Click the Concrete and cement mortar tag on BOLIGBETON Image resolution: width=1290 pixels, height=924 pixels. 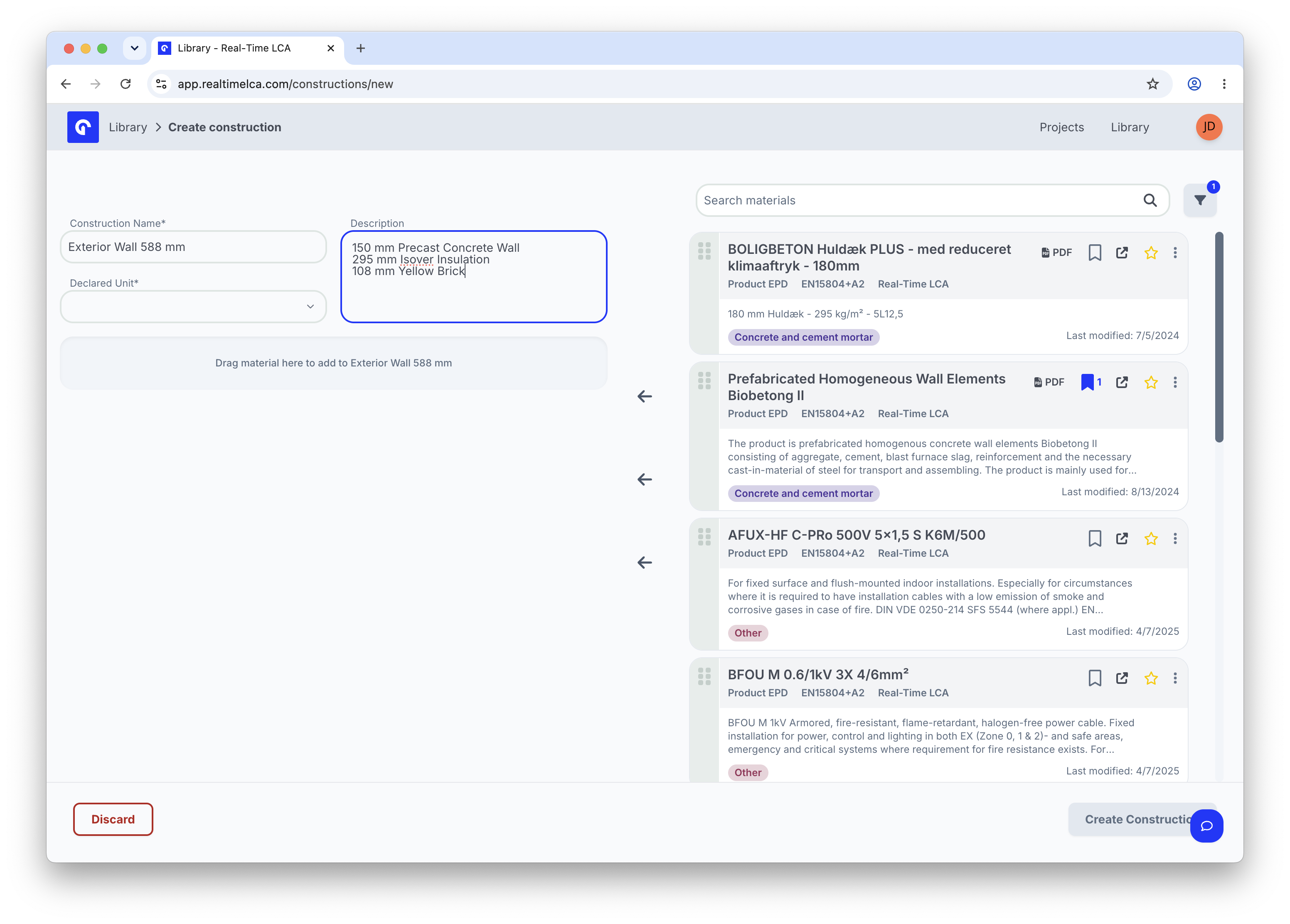pyautogui.click(x=803, y=337)
